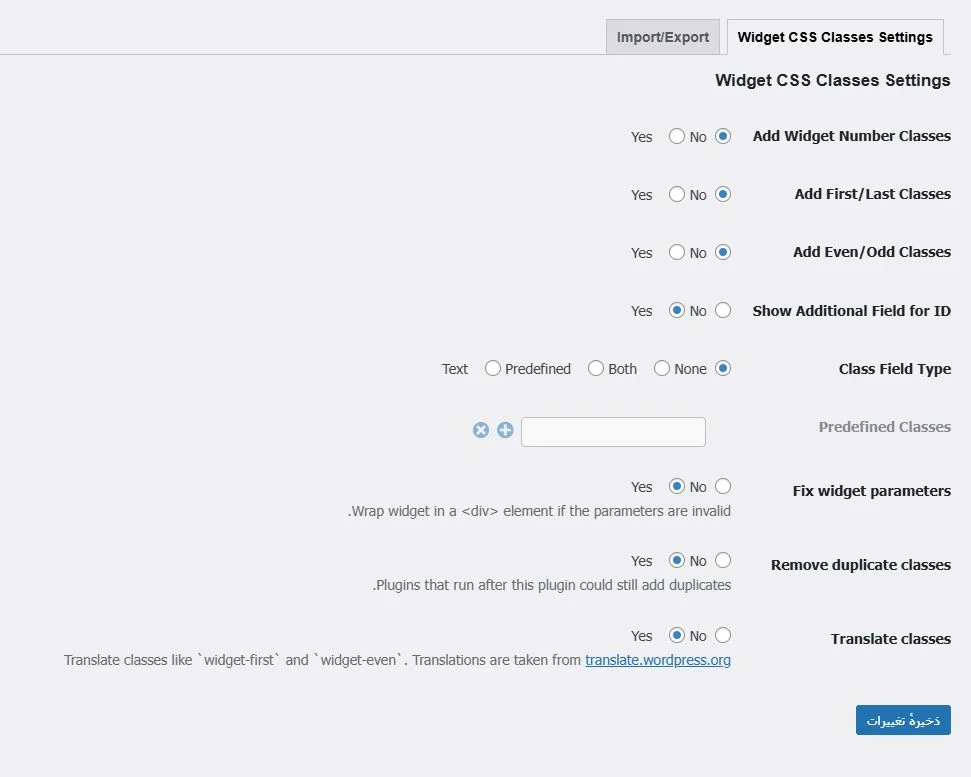Switch to the Import/Export tab
The height and width of the screenshot is (777, 971).
pyautogui.click(x=662, y=36)
